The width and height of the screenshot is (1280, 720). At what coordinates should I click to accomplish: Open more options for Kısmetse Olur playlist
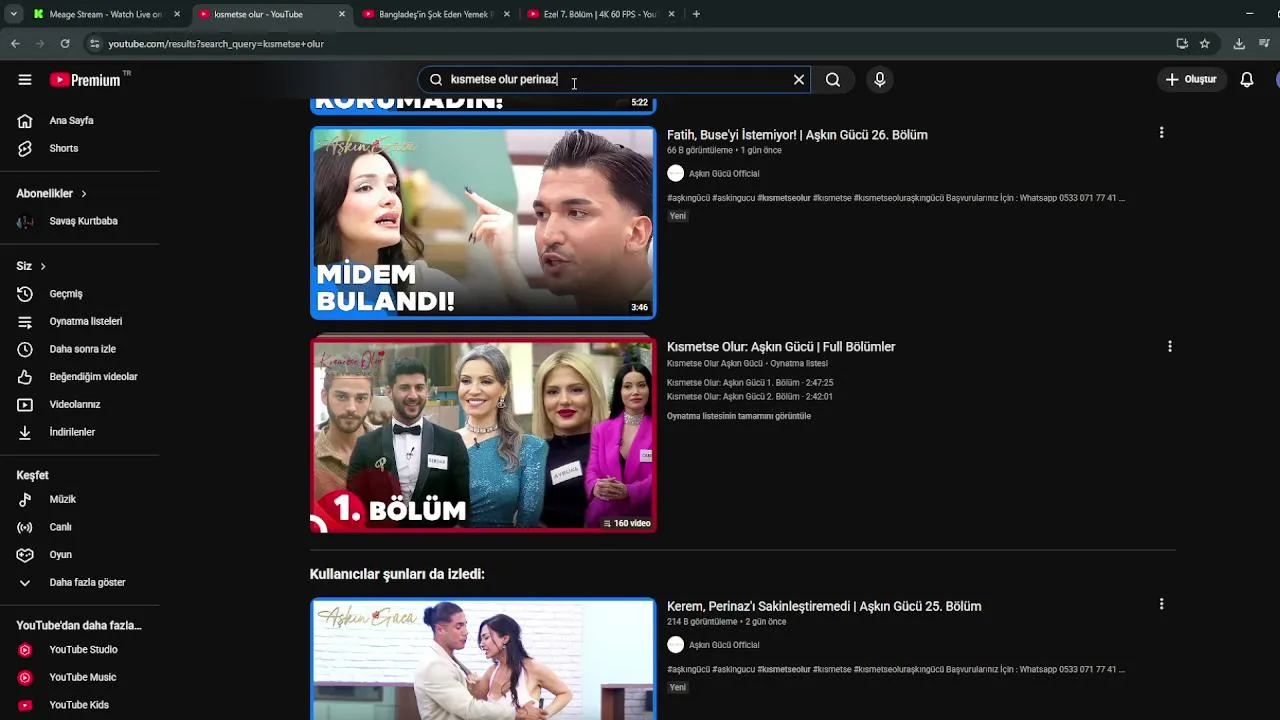1169,347
